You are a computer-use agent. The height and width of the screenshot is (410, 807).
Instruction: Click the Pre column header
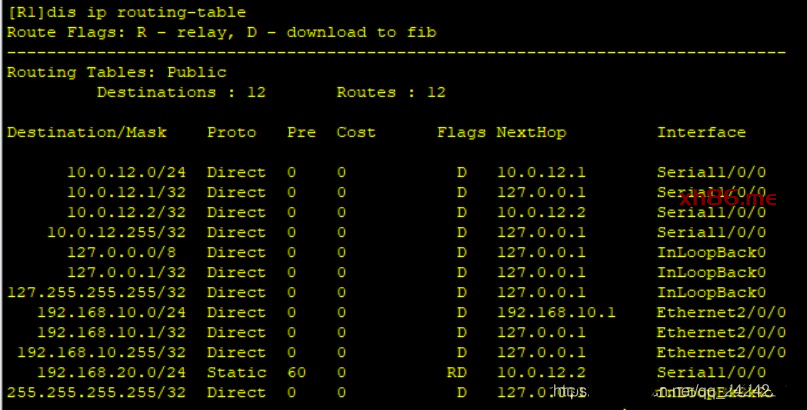[301, 132]
